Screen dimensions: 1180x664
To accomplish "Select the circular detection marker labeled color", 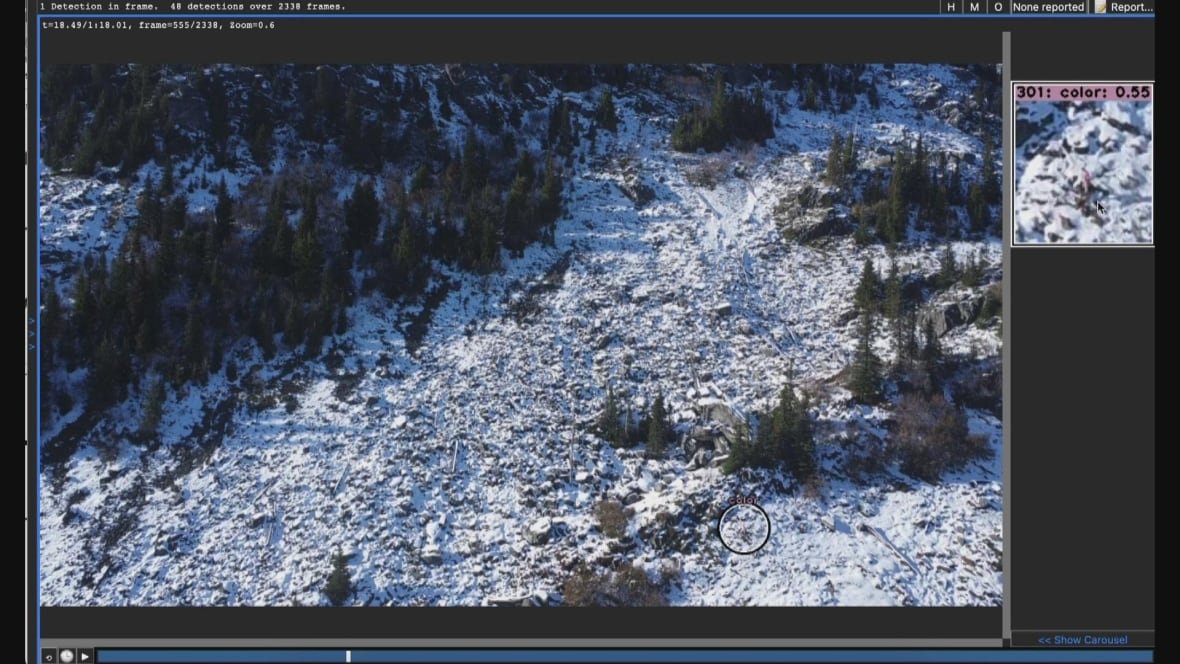I will click(x=743, y=528).
